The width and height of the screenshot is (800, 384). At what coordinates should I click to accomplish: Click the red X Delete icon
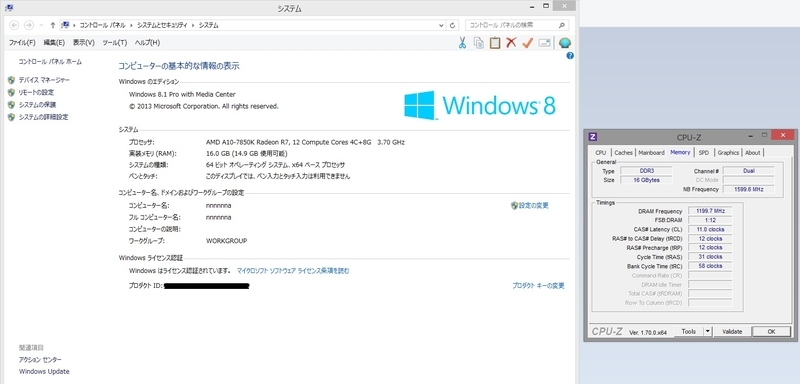(511, 43)
